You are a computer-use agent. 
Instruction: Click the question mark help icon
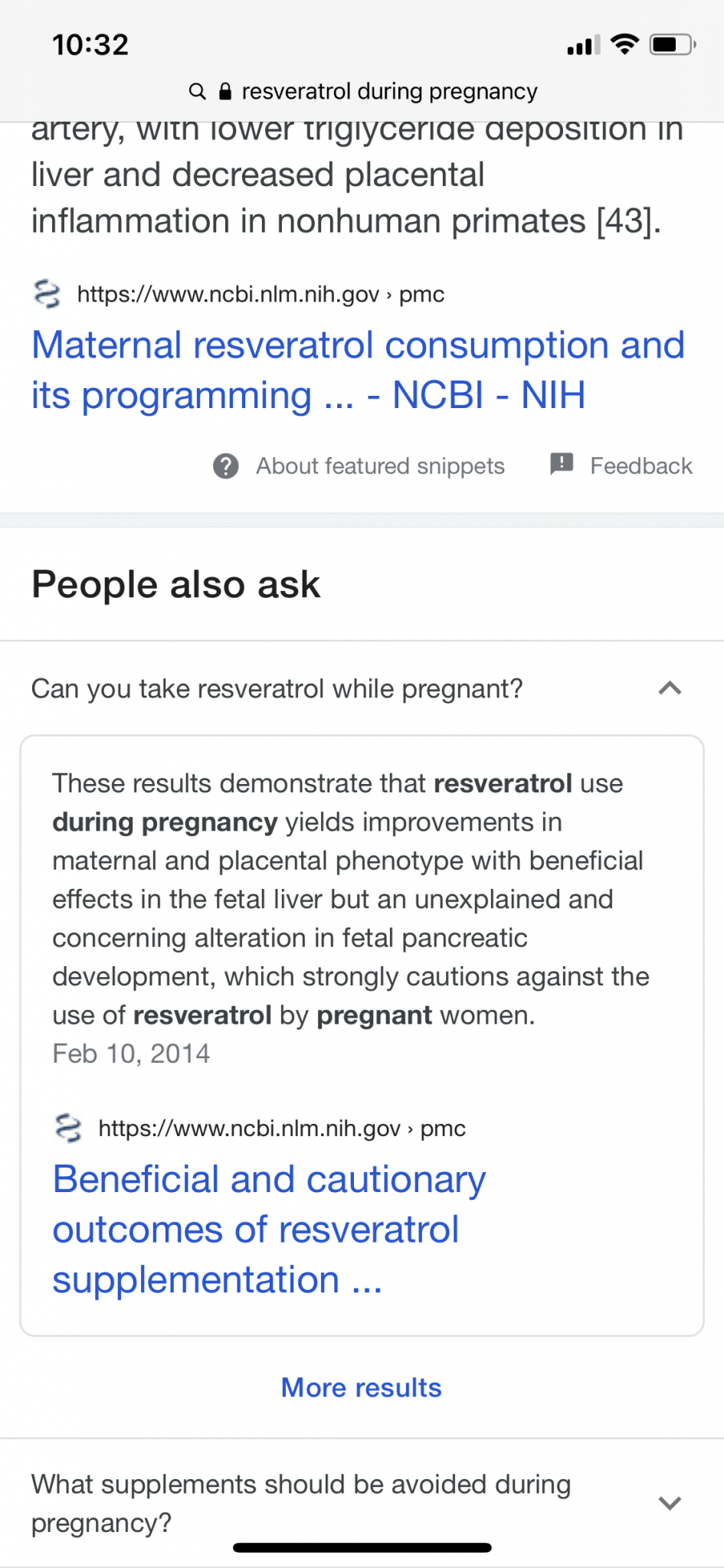(x=225, y=465)
